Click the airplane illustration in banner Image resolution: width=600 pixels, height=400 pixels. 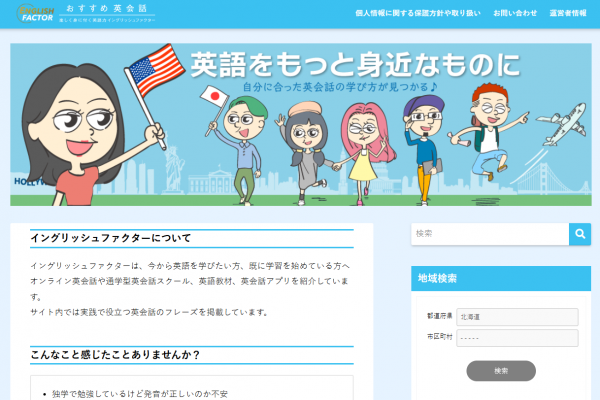pyautogui.click(x=562, y=124)
